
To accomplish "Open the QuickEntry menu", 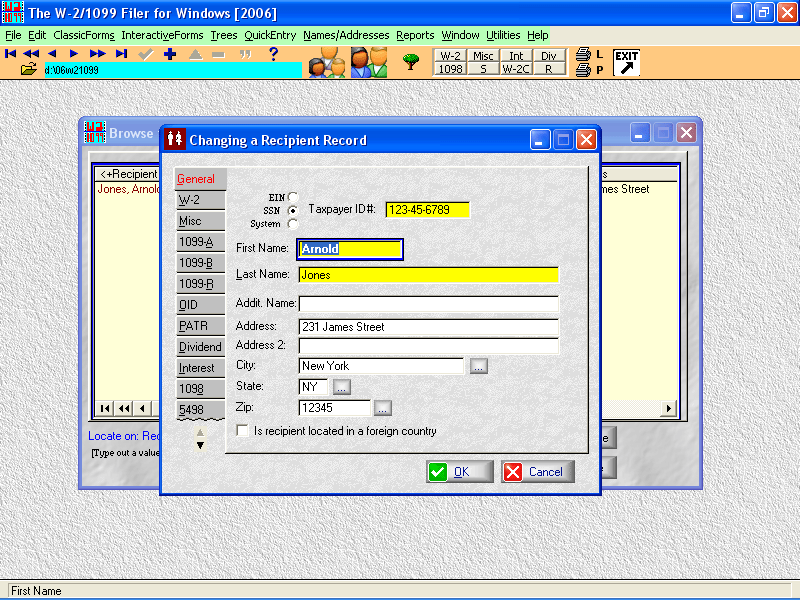I will pos(270,35).
